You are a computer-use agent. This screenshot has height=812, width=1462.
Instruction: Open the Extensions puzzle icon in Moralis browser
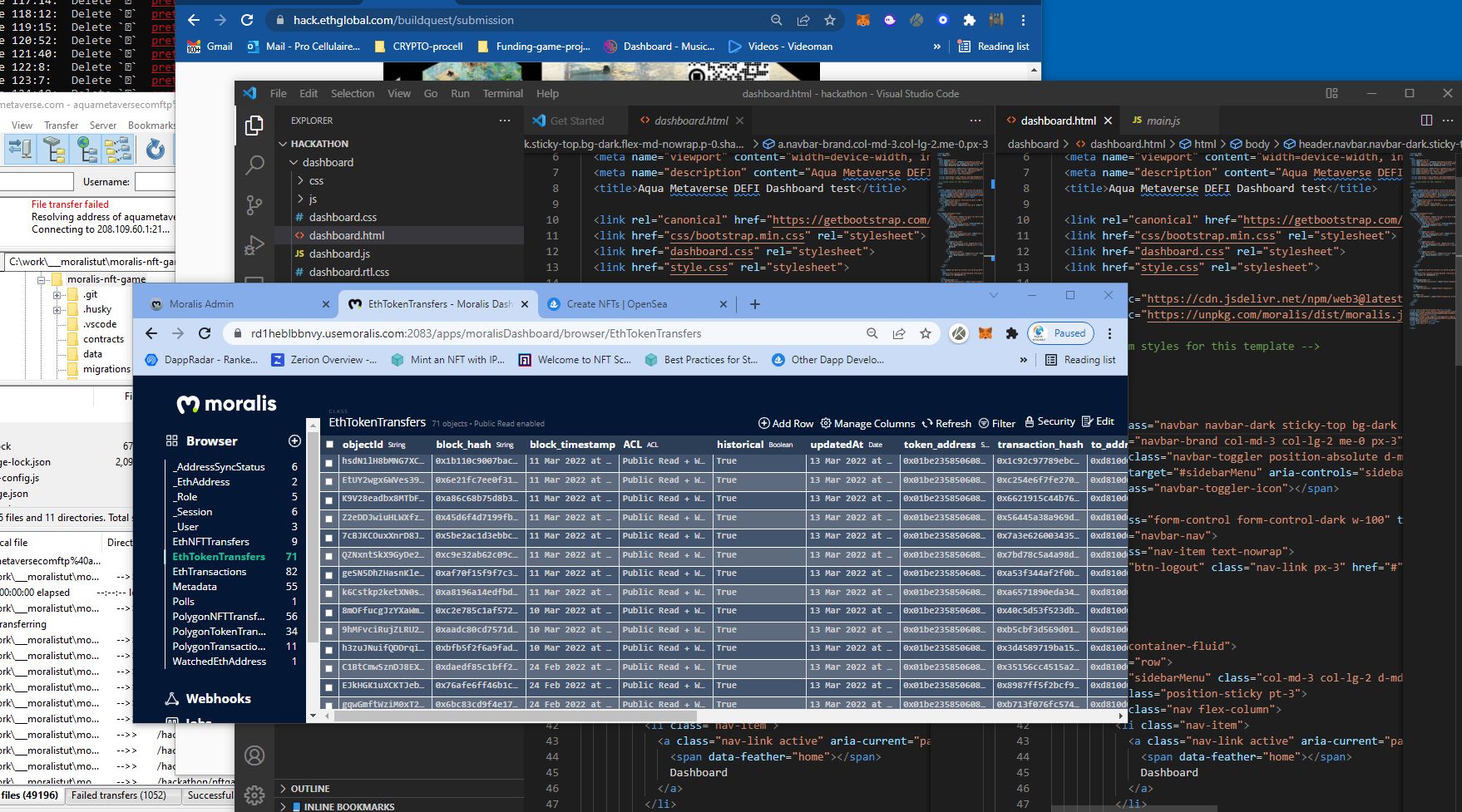click(1011, 333)
